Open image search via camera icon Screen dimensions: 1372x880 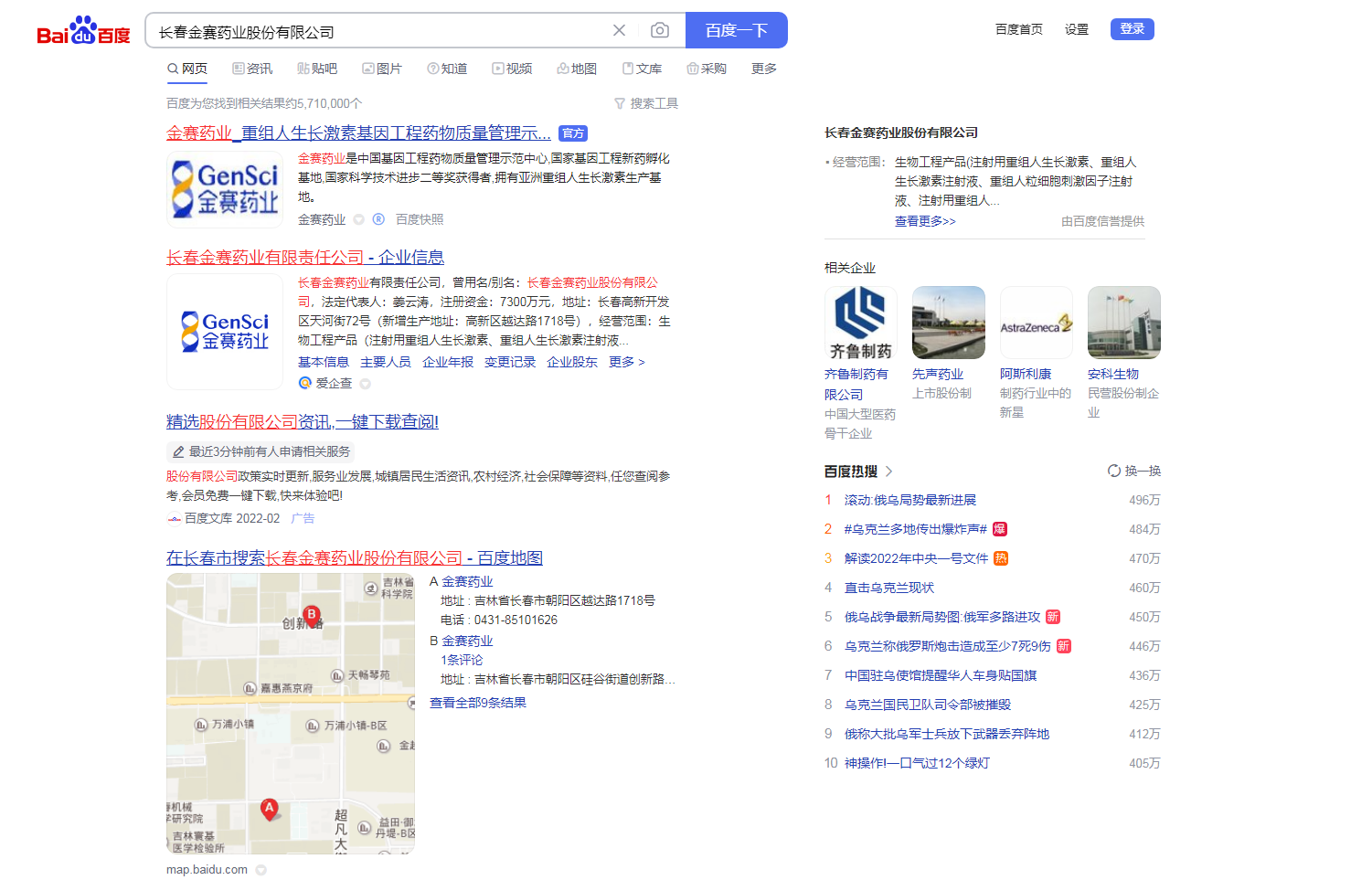point(660,30)
